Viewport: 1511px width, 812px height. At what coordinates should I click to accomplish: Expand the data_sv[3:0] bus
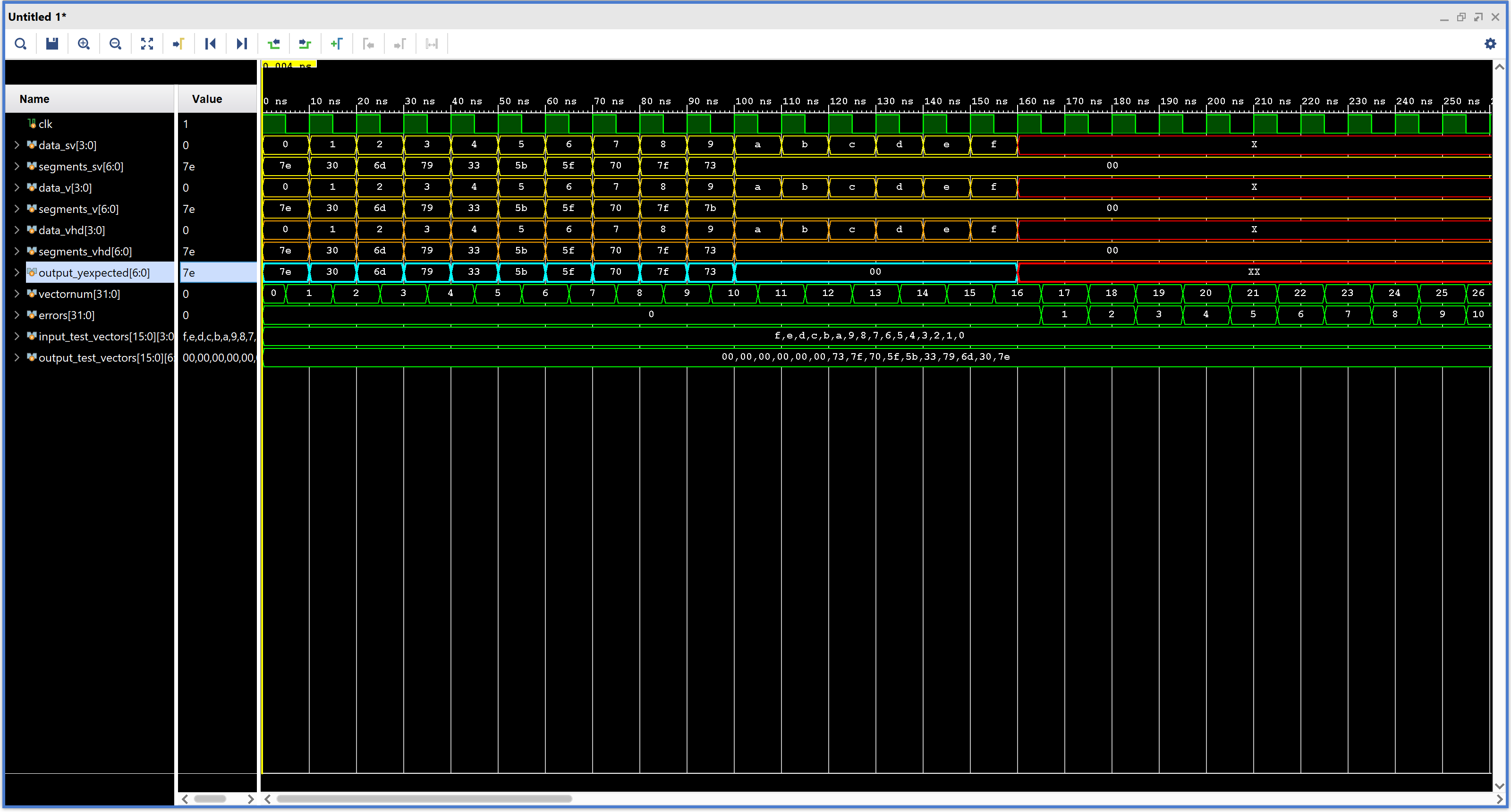(17, 145)
